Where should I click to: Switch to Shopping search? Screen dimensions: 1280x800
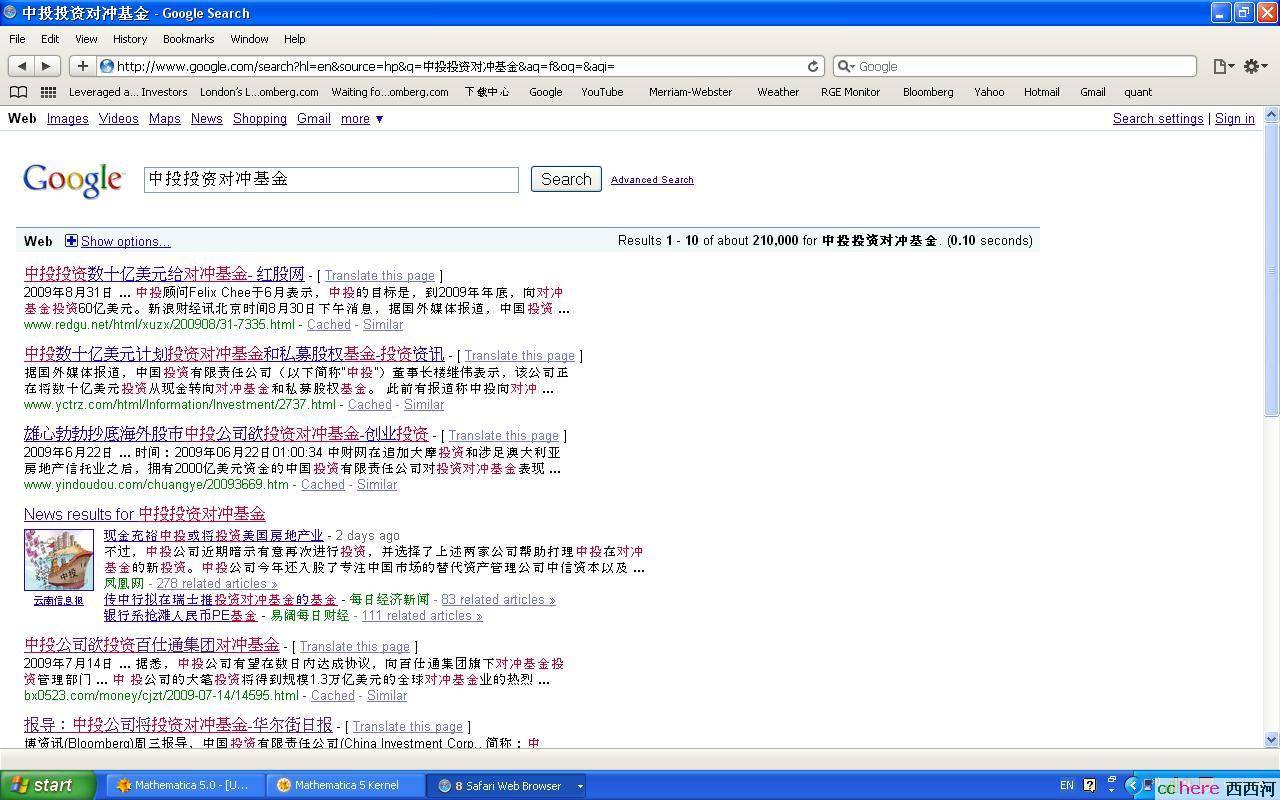click(260, 119)
